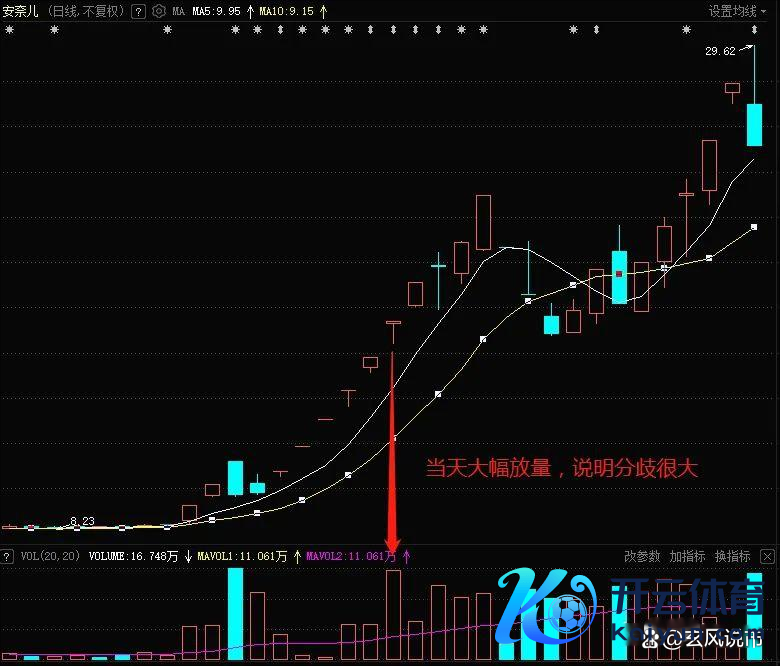
Task: Click the magenta up arrow after MAVOL2 value
Action: pos(406,556)
